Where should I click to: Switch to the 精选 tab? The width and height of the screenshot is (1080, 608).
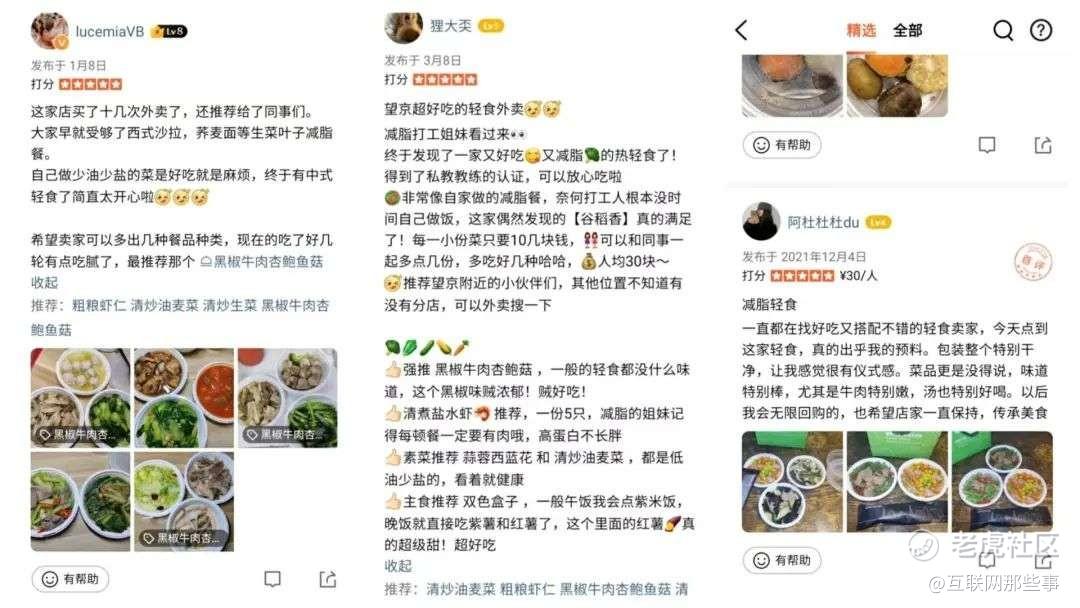coord(861,30)
